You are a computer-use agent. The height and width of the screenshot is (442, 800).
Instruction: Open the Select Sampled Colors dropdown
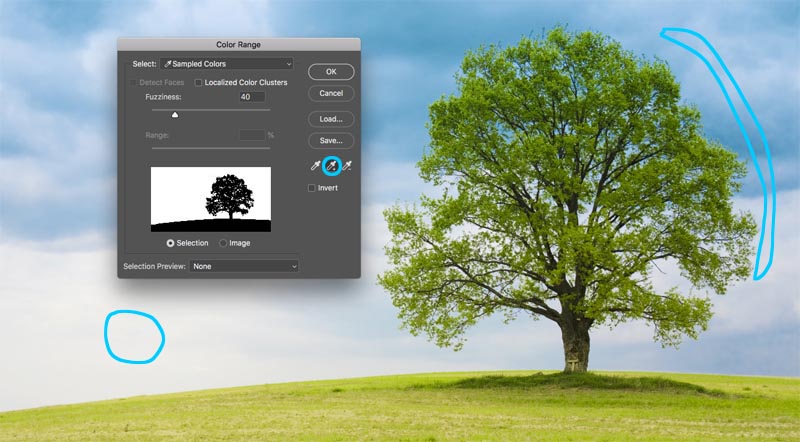click(226, 64)
